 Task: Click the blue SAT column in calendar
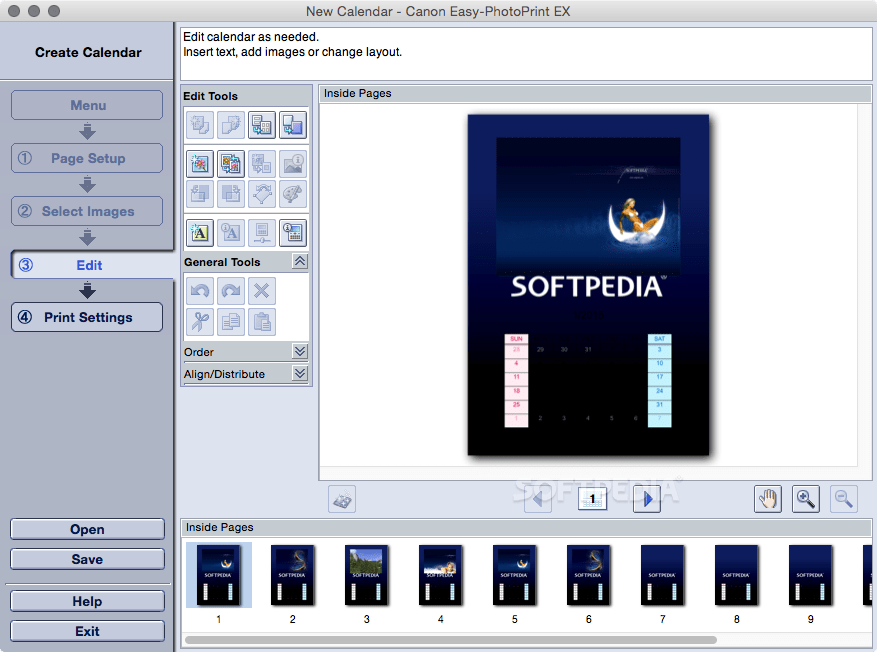[659, 381]
